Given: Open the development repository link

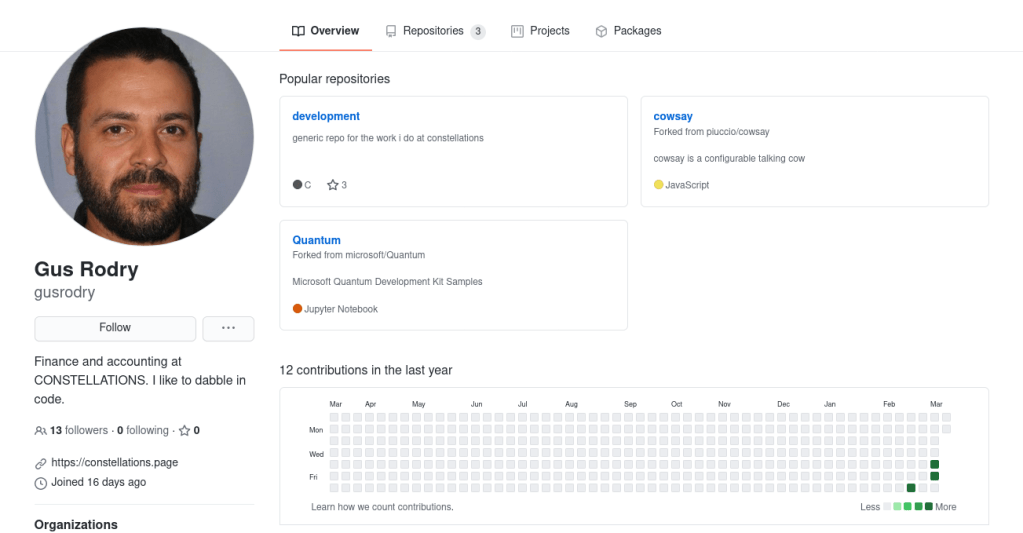Looking at the screenshot, I should click(x=326, y=116).
